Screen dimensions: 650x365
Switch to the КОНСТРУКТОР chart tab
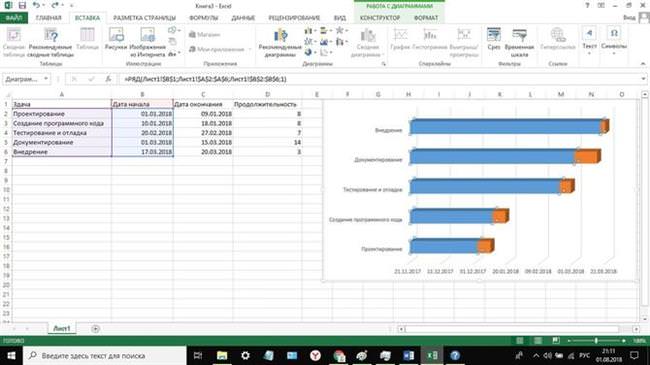(x=380, y=18)
